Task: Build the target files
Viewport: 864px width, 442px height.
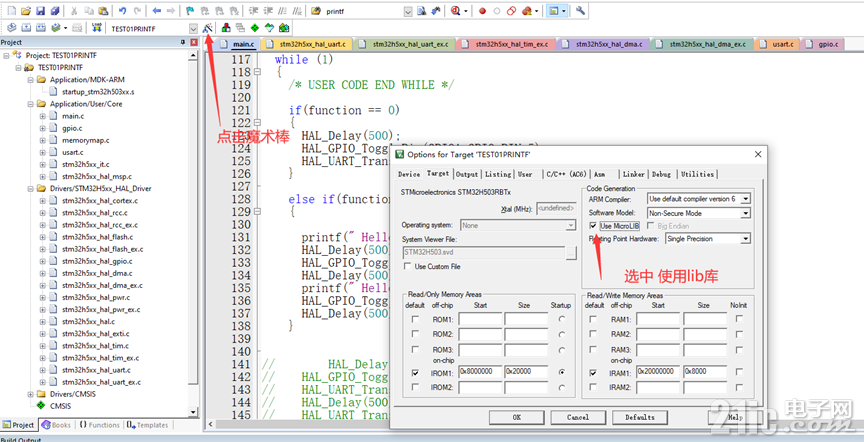Action: 26,28
